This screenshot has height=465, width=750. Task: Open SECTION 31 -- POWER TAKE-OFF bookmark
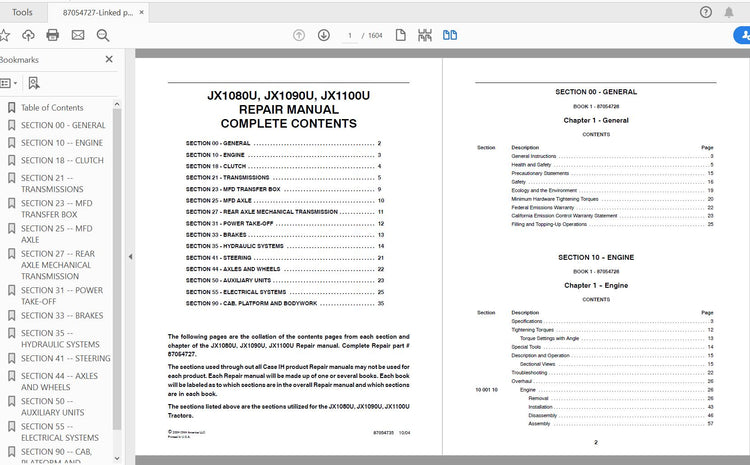(62, 296)
